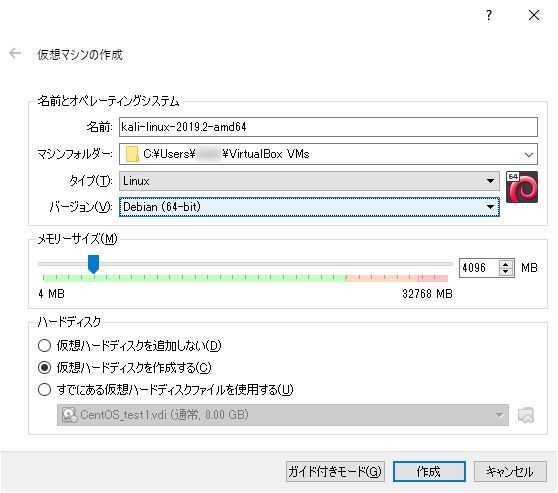Click the MB unit label beside spinner
The image size is (558, 493).
click(x=529, y=268)
